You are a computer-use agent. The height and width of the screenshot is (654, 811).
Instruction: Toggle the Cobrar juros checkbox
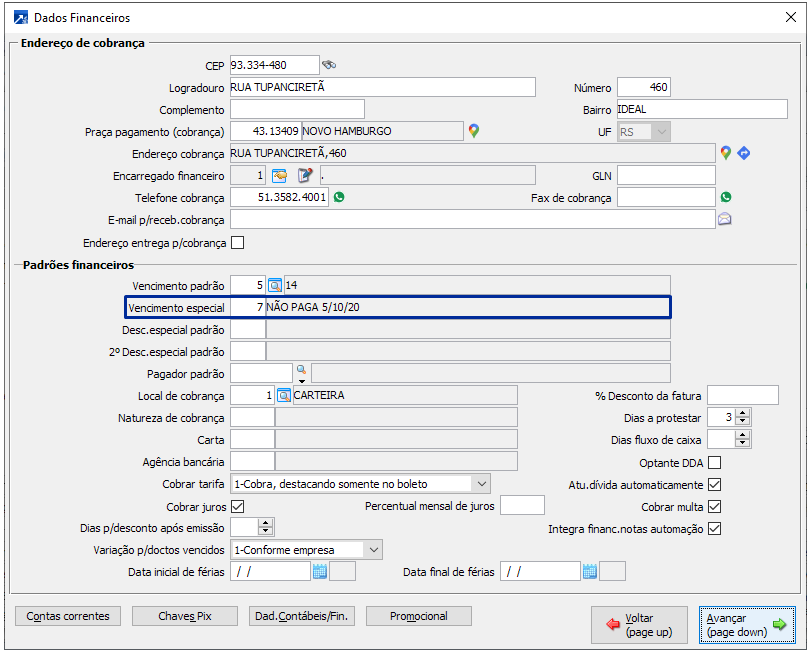point(238,507)
